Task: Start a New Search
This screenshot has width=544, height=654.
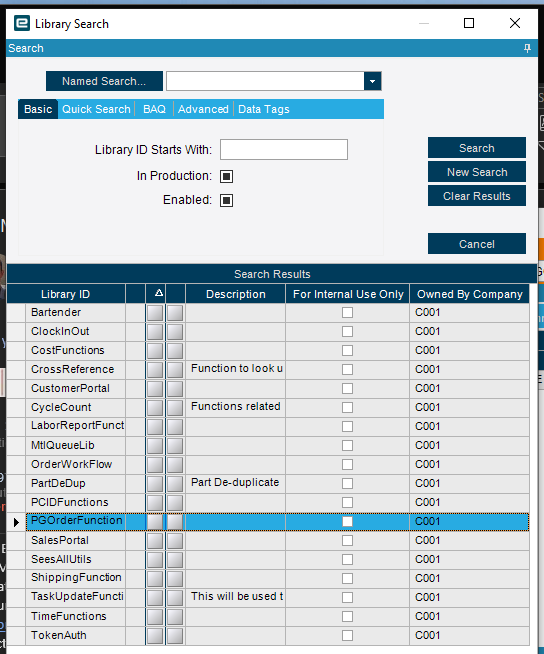Action: (477, 172)
